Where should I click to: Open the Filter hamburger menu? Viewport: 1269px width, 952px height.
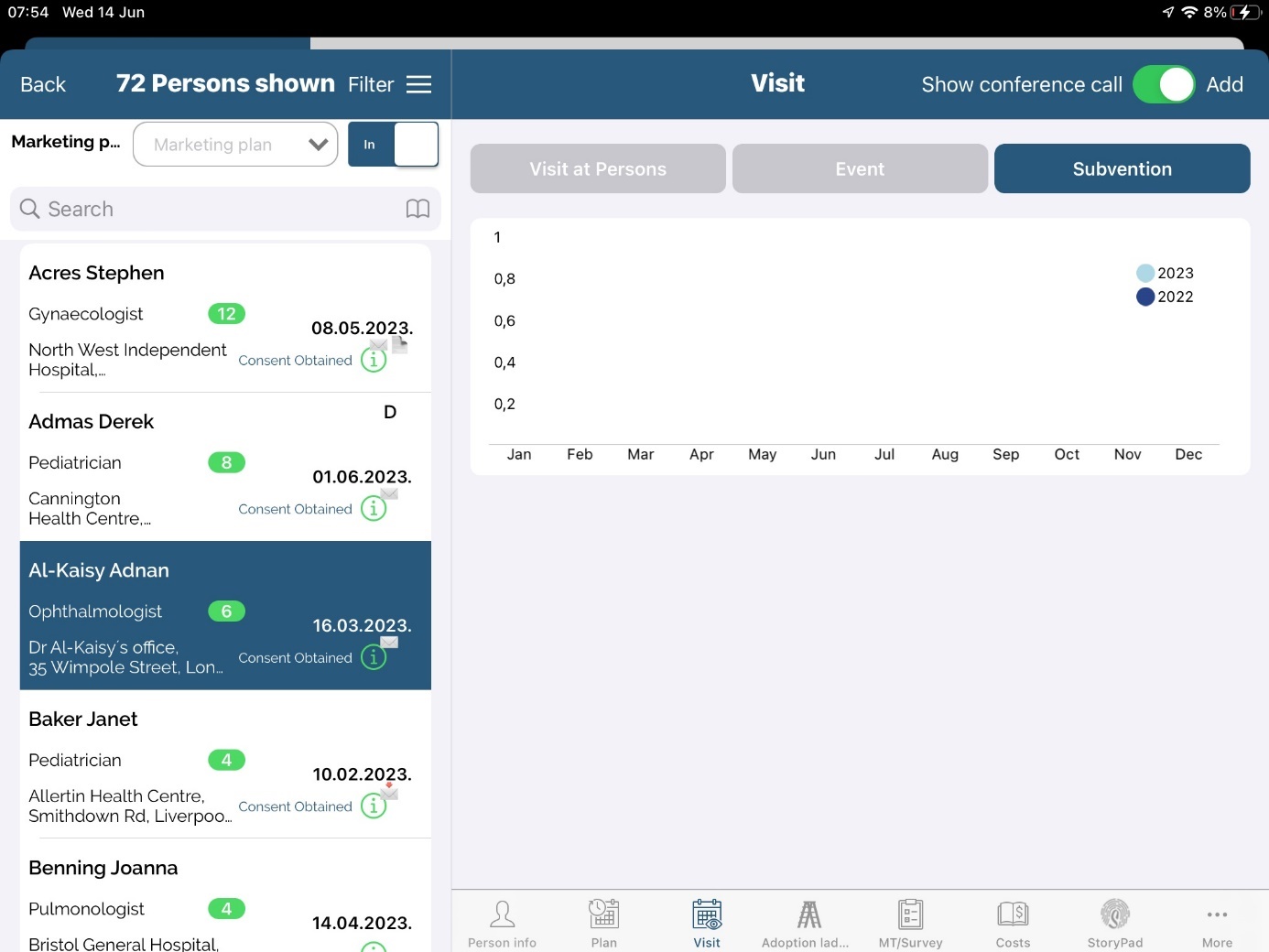tap(418, 84)
